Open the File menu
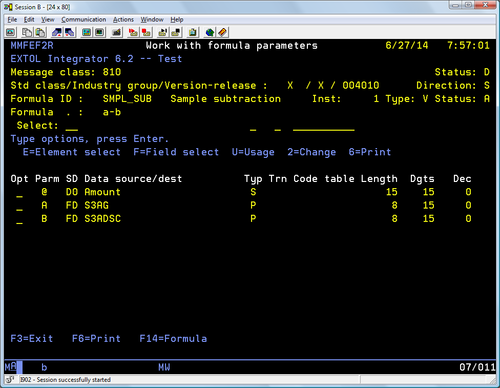The width and height of the screenshot is (500, 388). point(12,20)
